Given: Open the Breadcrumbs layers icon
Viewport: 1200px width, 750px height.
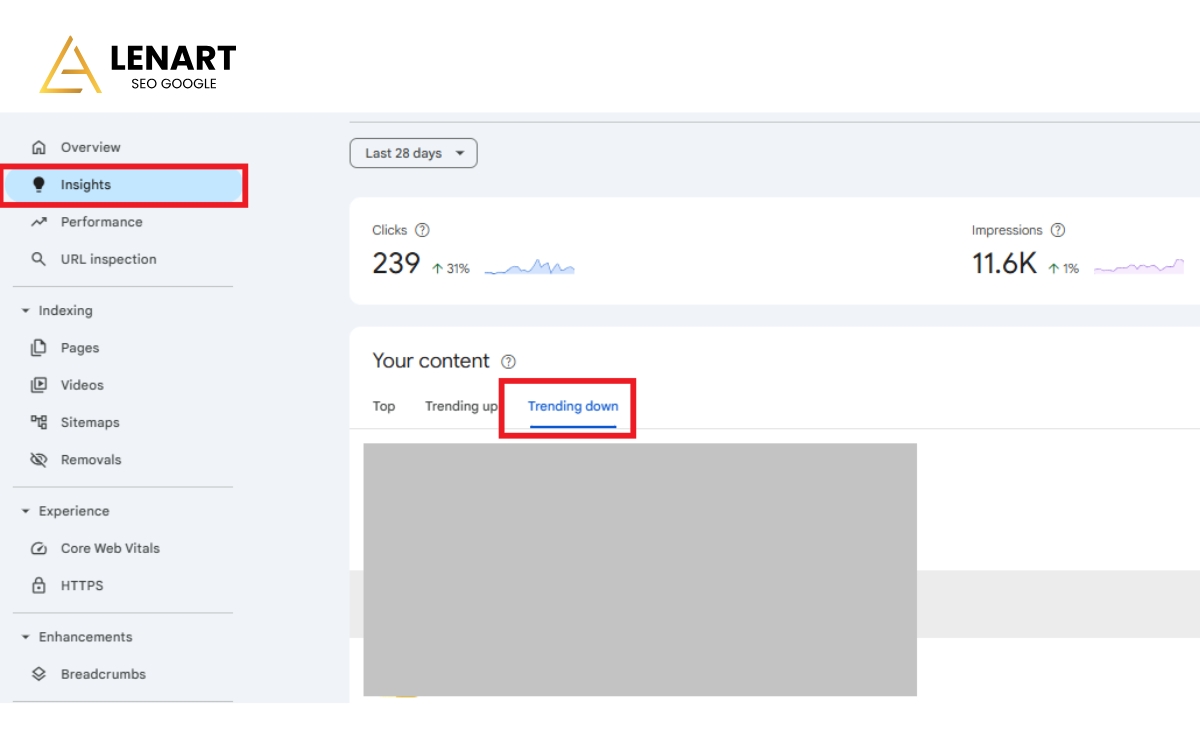Looking at the screenshot, I should click(39, 674).
